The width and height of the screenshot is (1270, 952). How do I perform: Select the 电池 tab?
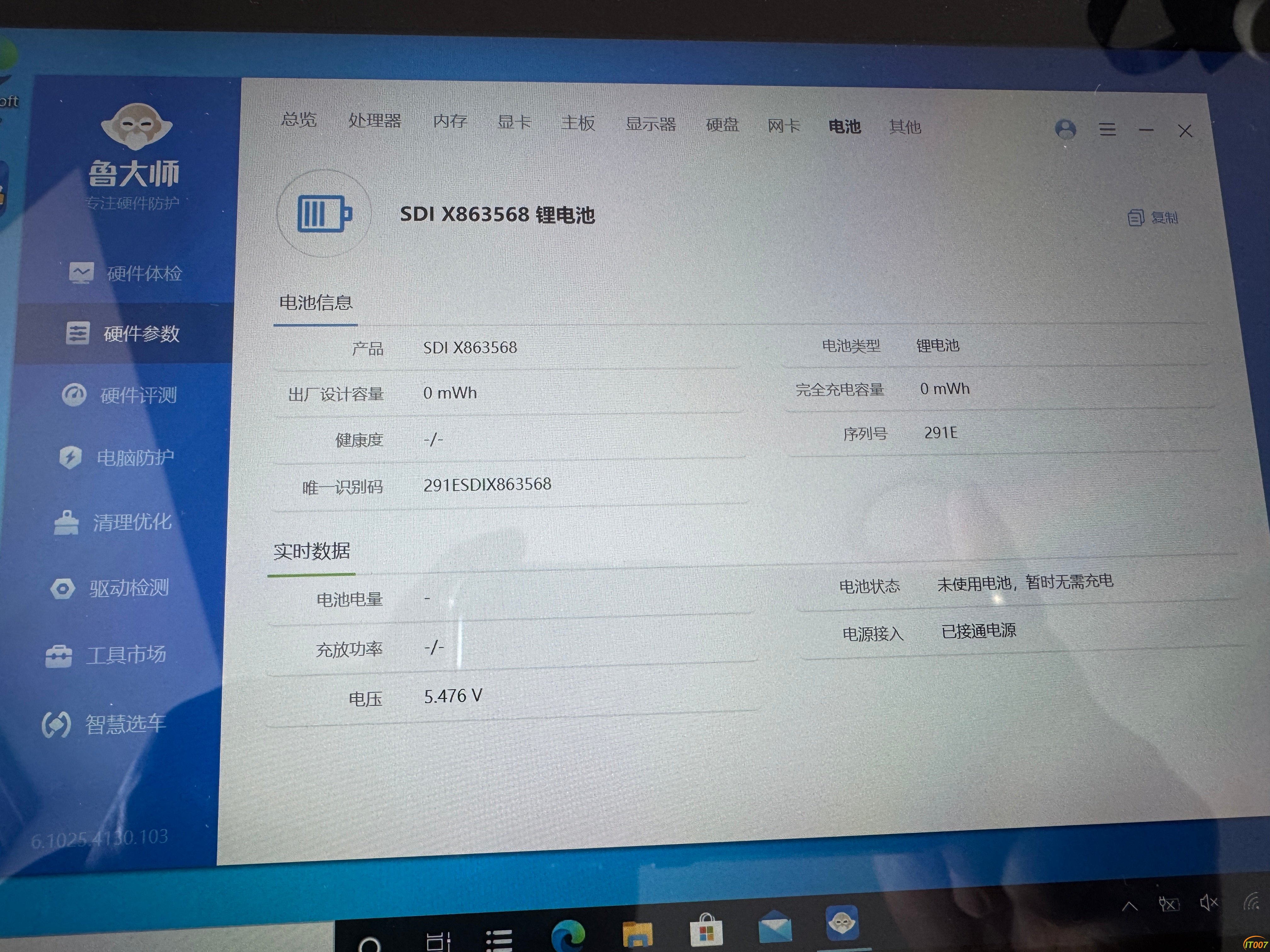pyautogui.click(x=844, y=126)
